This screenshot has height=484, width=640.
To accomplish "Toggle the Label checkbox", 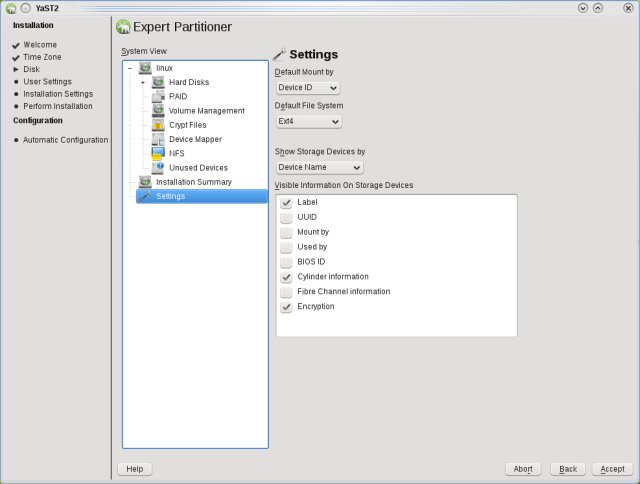I will [287, 202].
